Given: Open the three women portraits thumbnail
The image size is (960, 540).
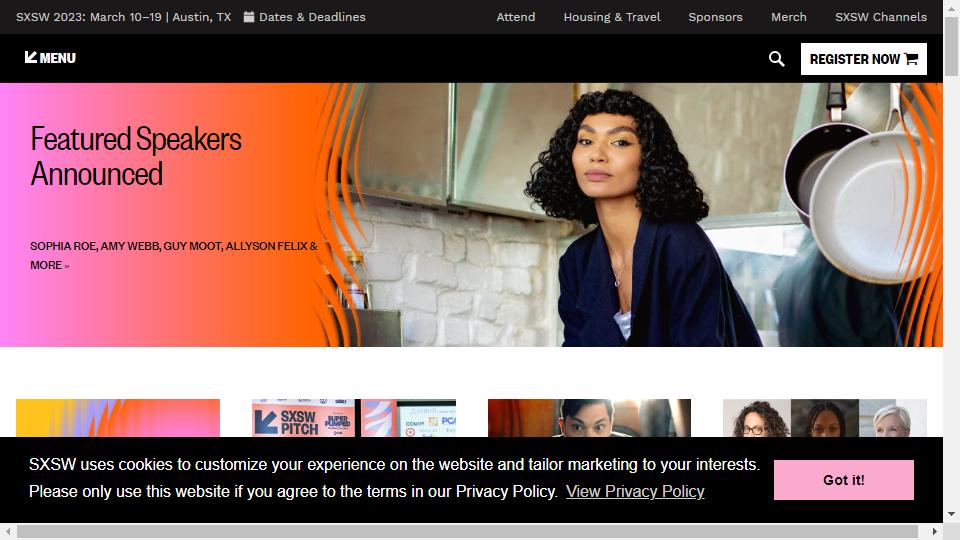Looking at the screenshot, I should (x=825, y=418).
